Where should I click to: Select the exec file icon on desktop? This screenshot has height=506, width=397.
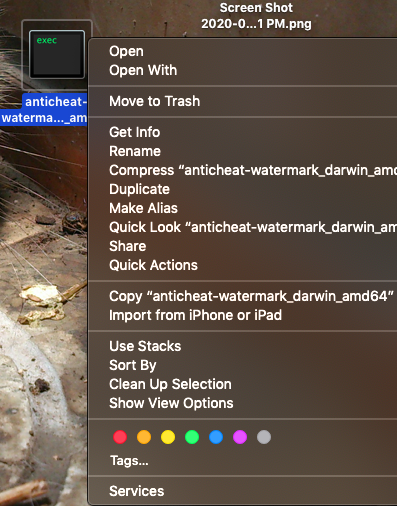(57, 54)
